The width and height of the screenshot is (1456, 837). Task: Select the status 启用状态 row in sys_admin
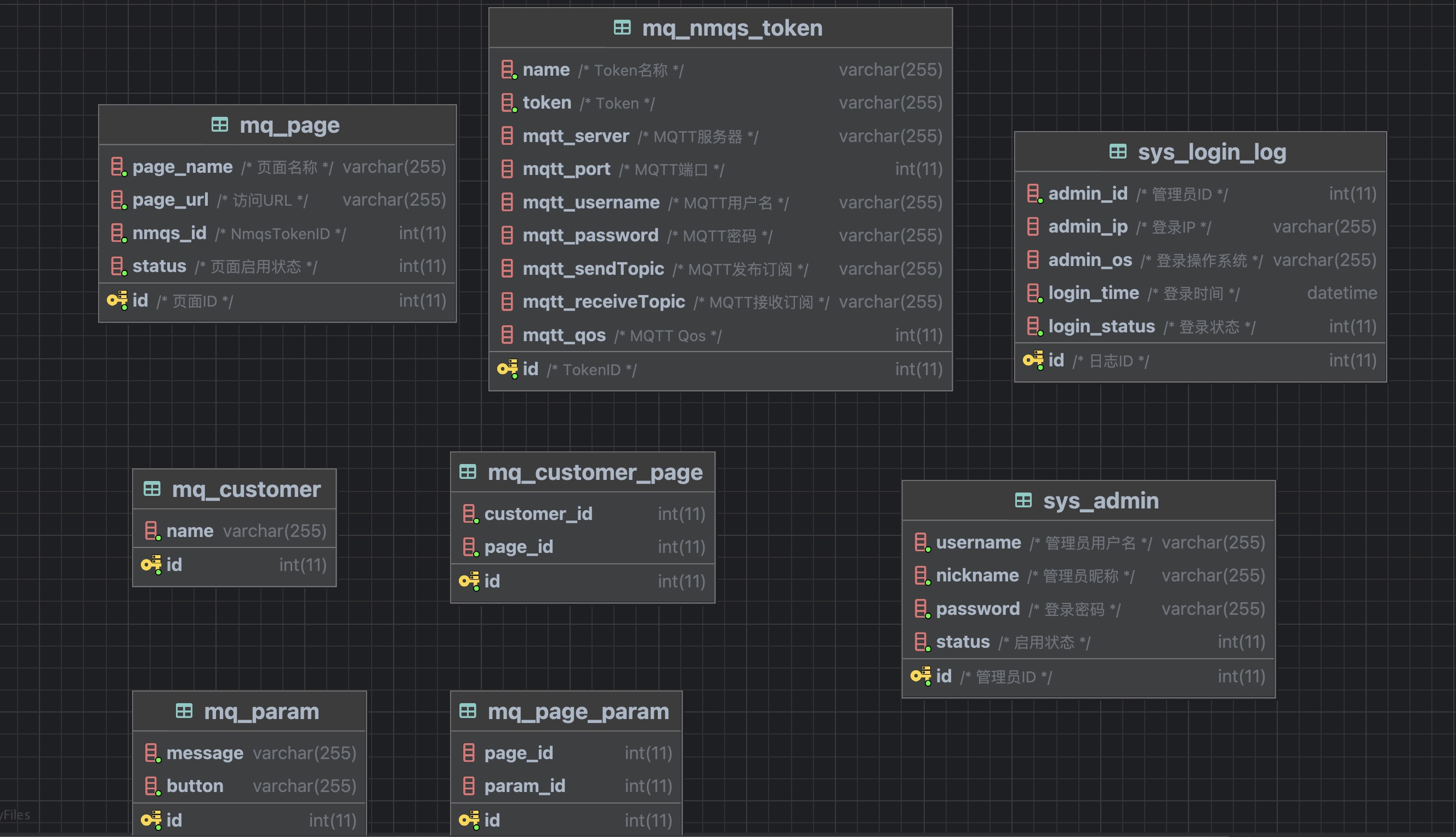(1088, 642)
